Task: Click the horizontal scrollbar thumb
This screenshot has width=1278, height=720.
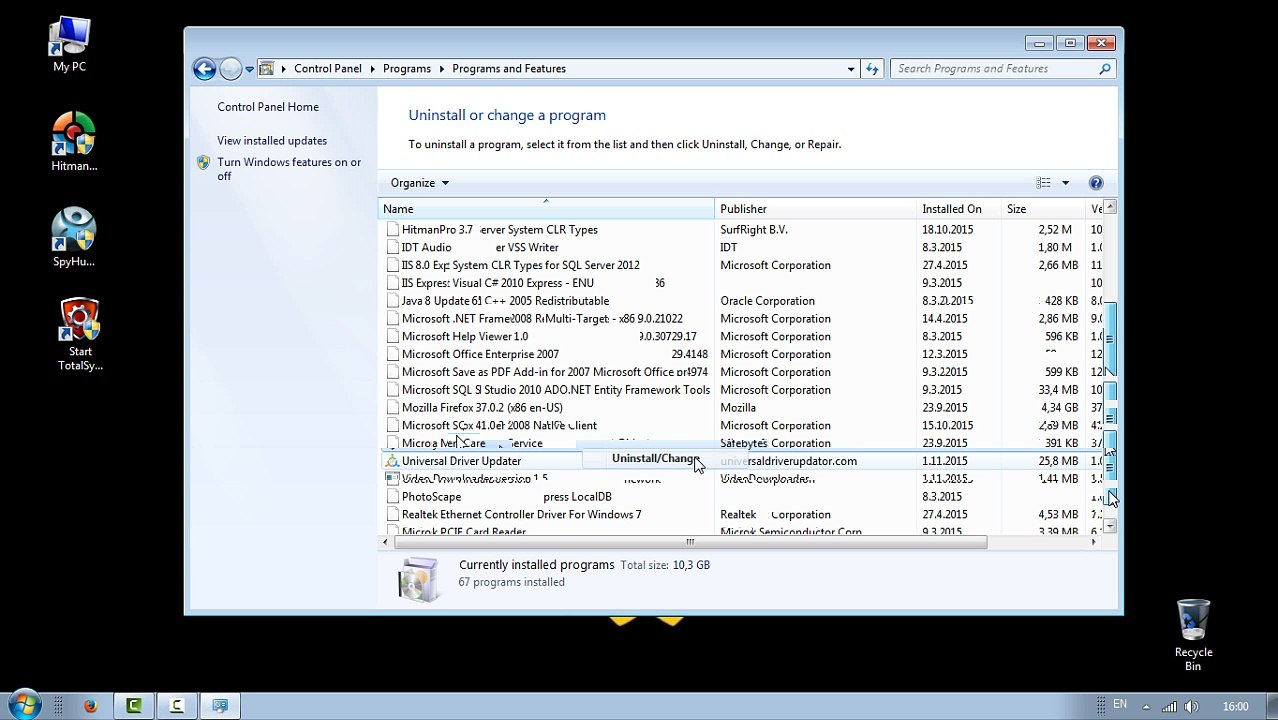Action: coord(691,542)
